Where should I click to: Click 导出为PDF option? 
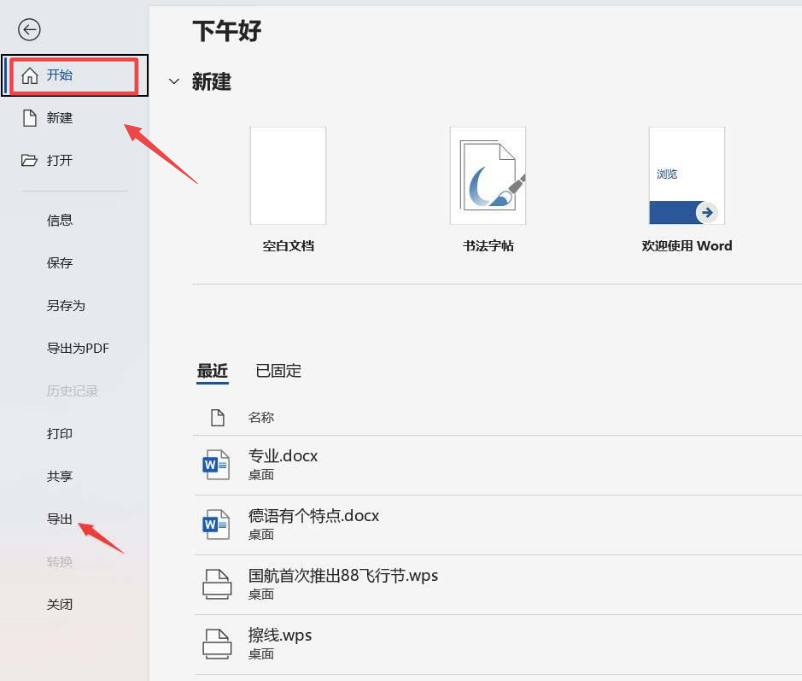click(x=78, y=348)
